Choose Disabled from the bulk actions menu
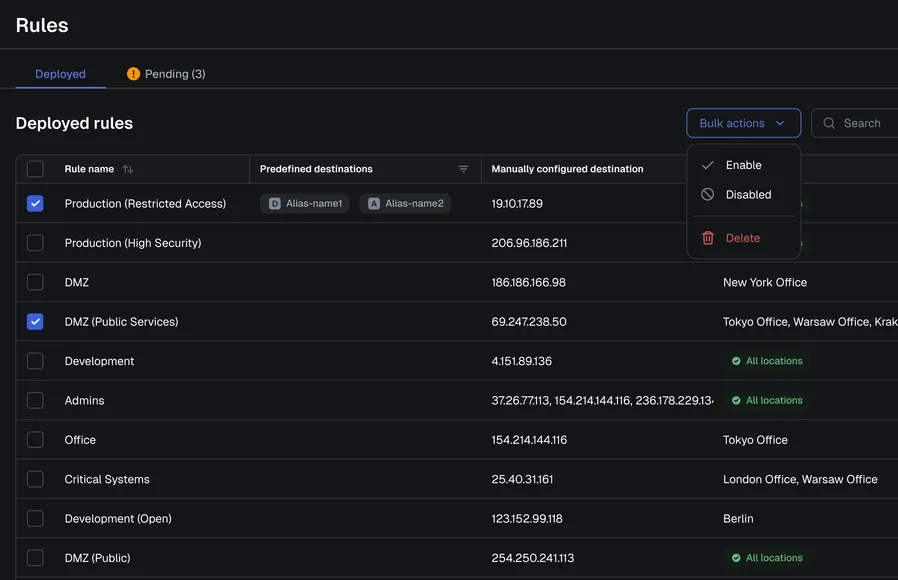The image size is (898, 580). [x=743, y=195]
